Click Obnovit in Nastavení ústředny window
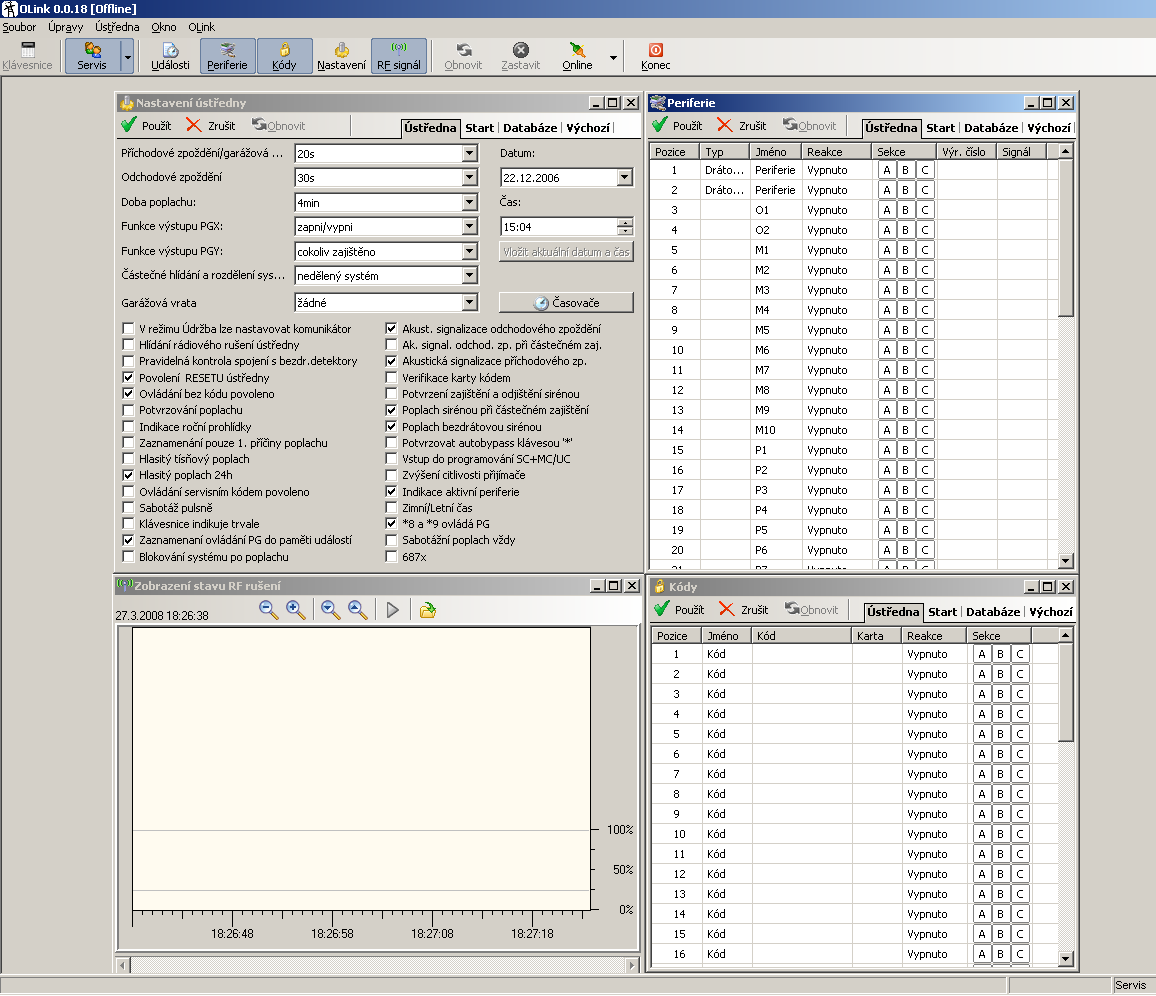 click(x=279, y=125)
